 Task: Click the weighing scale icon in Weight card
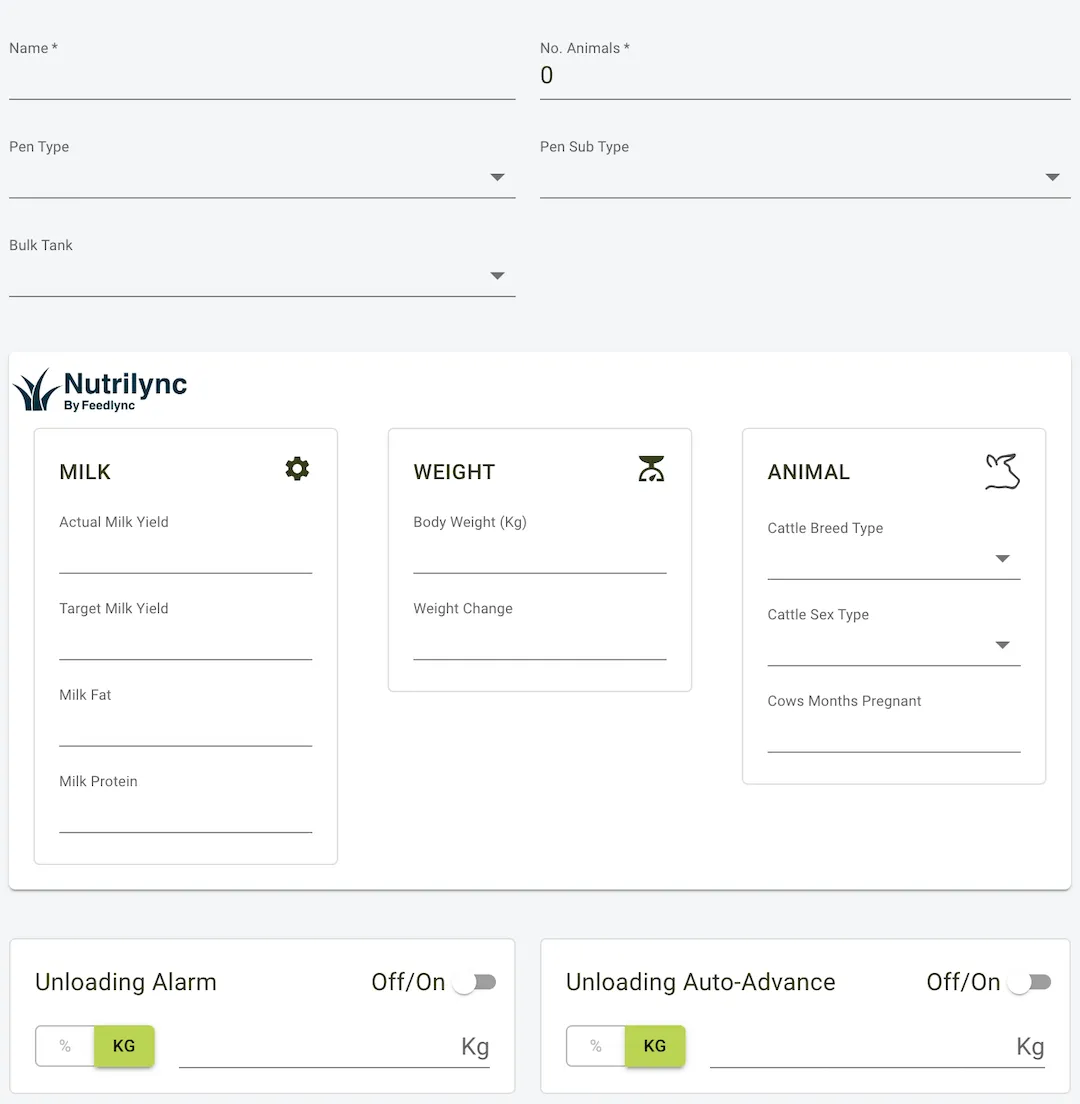(651, 469)
